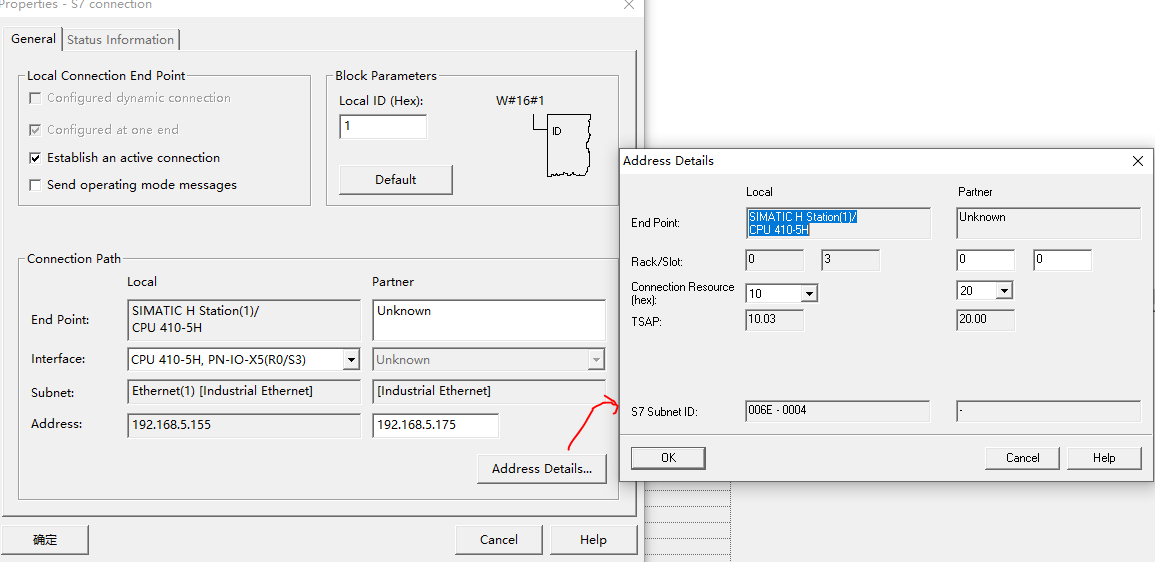Confirm properties with the 确定 button
The width and height of the screenshot is (1155, 562).
45,540
